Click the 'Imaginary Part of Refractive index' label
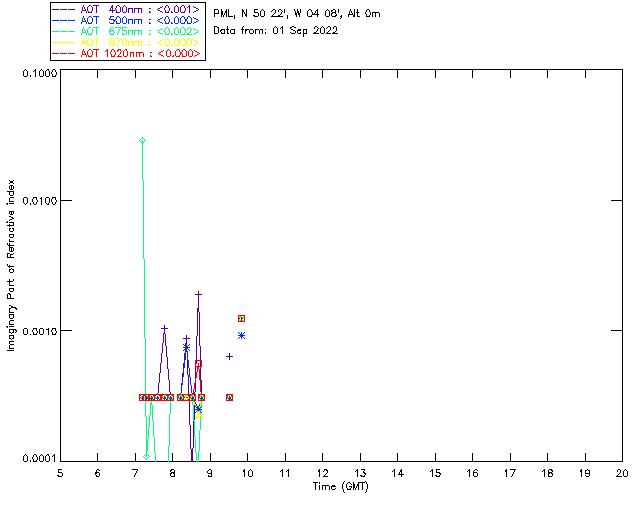This screenshot has height=512, width=640. (x=11, y=265)
